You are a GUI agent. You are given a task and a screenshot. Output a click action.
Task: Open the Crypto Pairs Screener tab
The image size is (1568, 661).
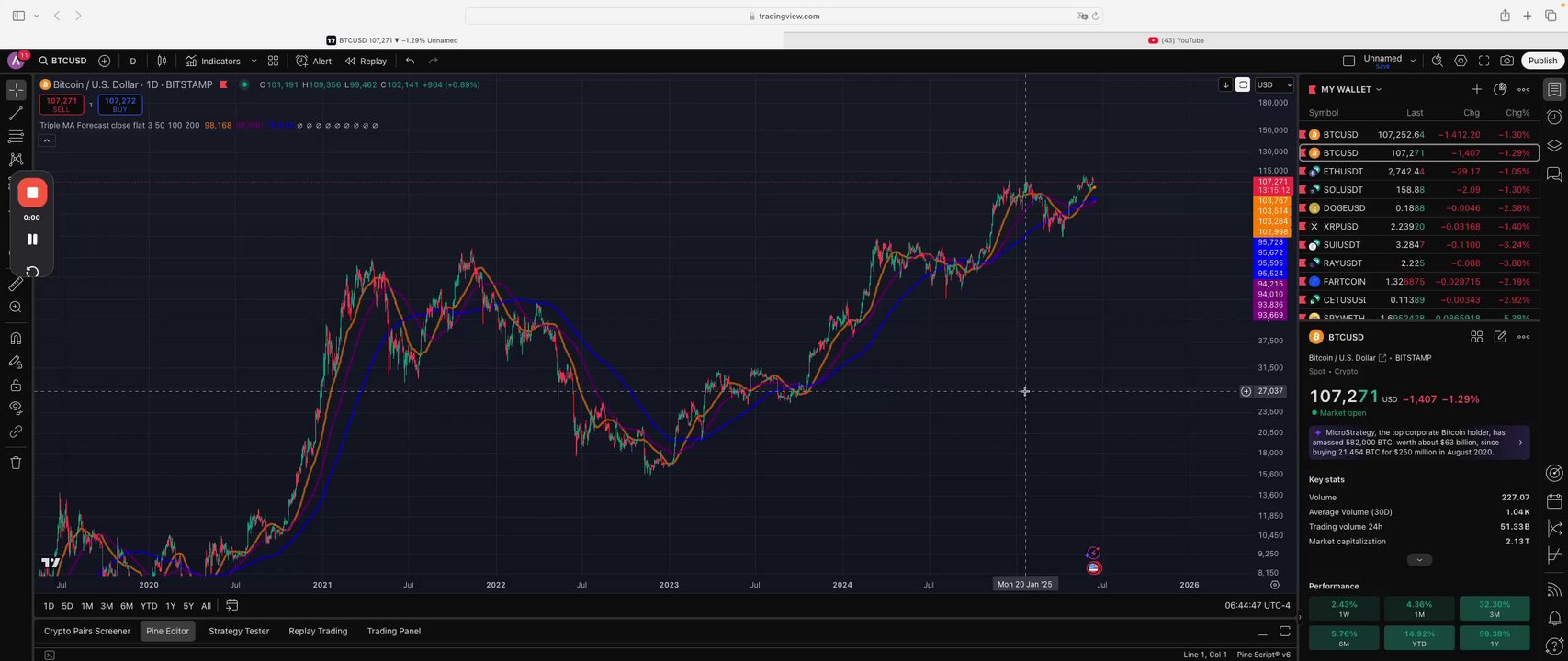click(87, 632)
